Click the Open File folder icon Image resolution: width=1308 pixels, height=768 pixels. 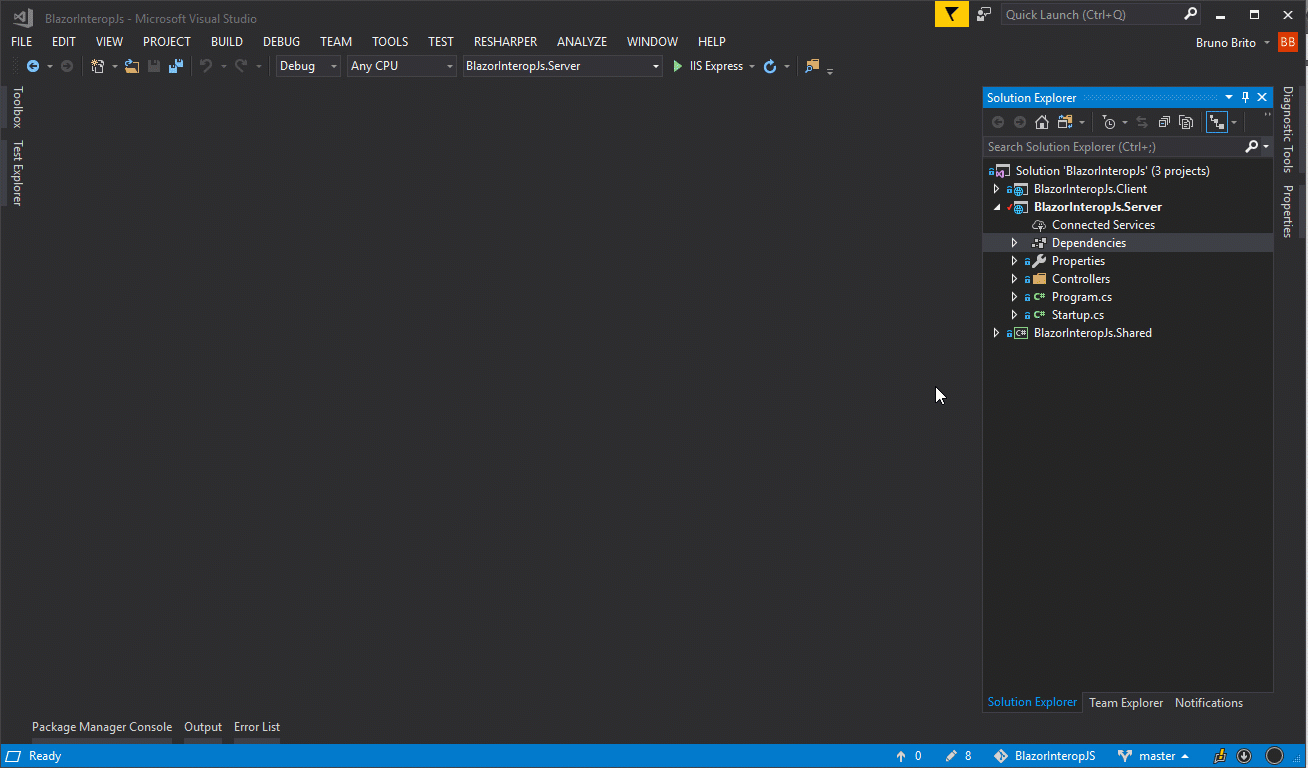coord(132,66)
